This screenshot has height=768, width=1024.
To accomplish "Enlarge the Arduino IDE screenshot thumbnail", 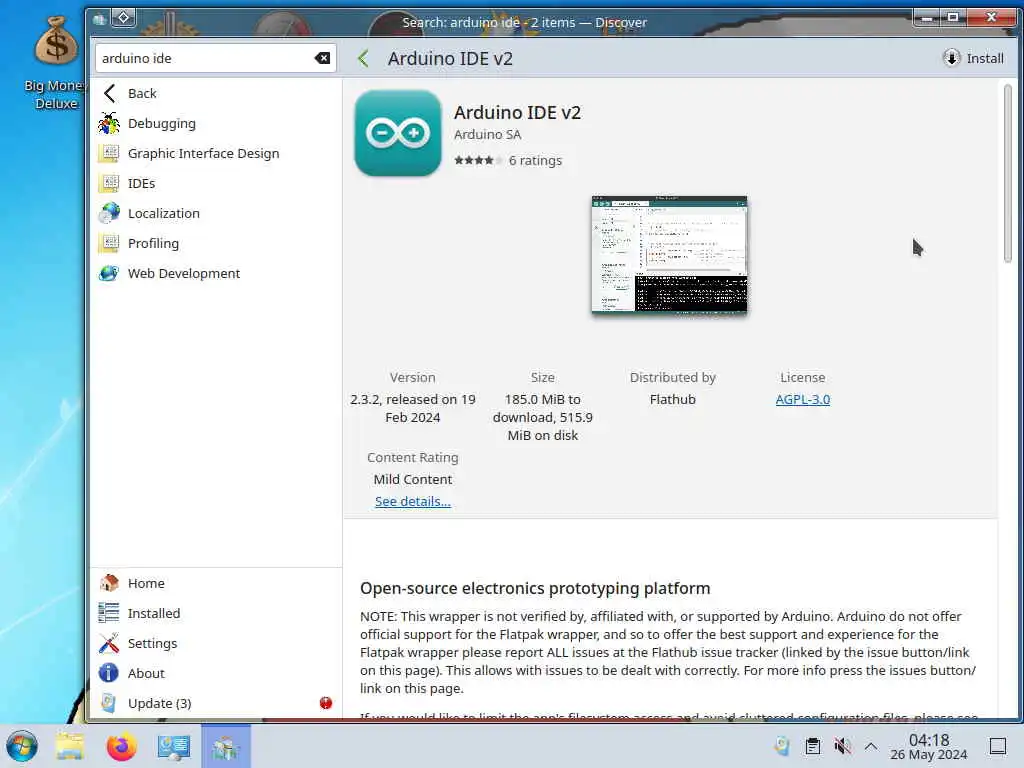I will (x=669, y=255).
